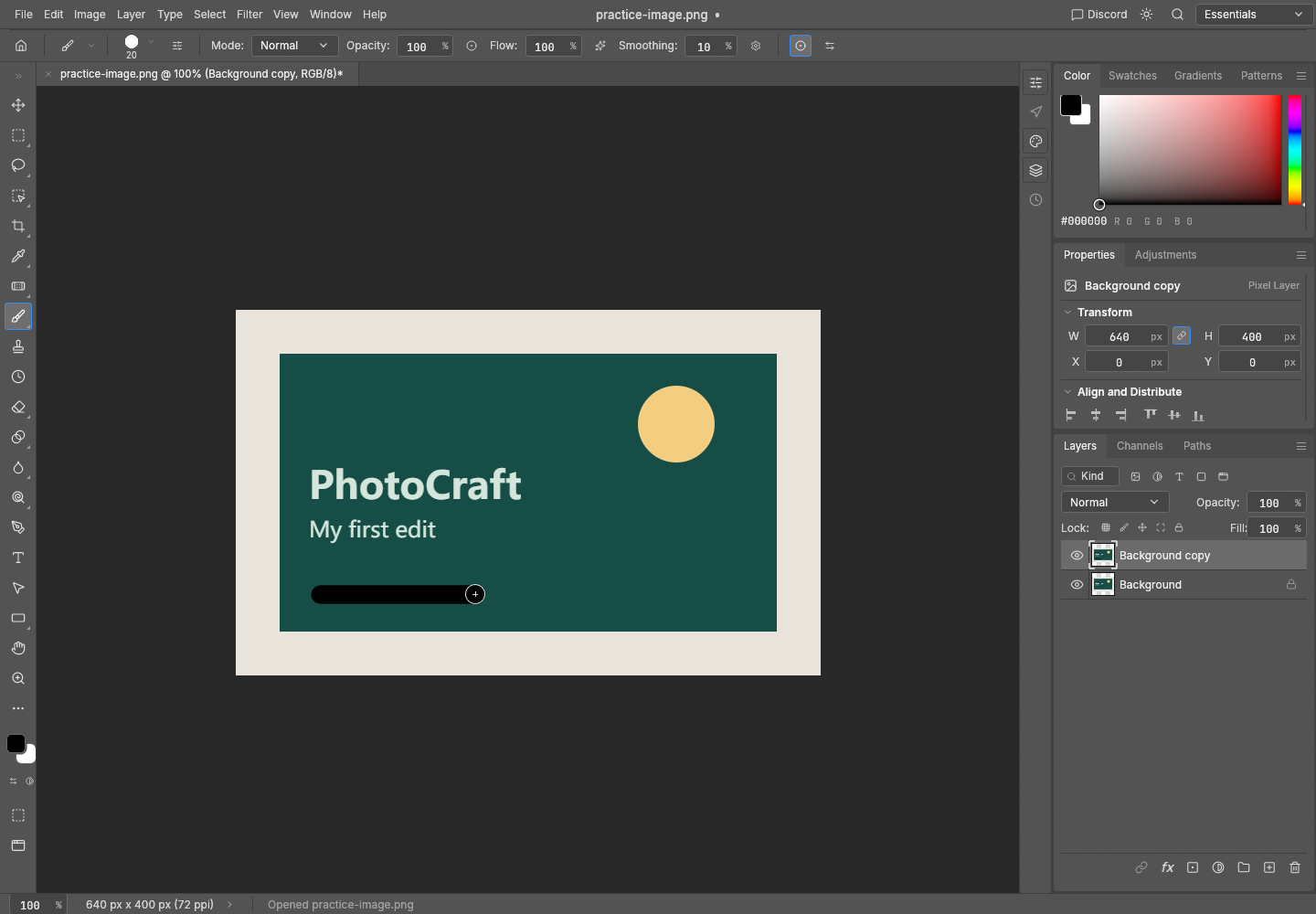
Task: Create a new group folder icon
Action: tap(1244, 867)
